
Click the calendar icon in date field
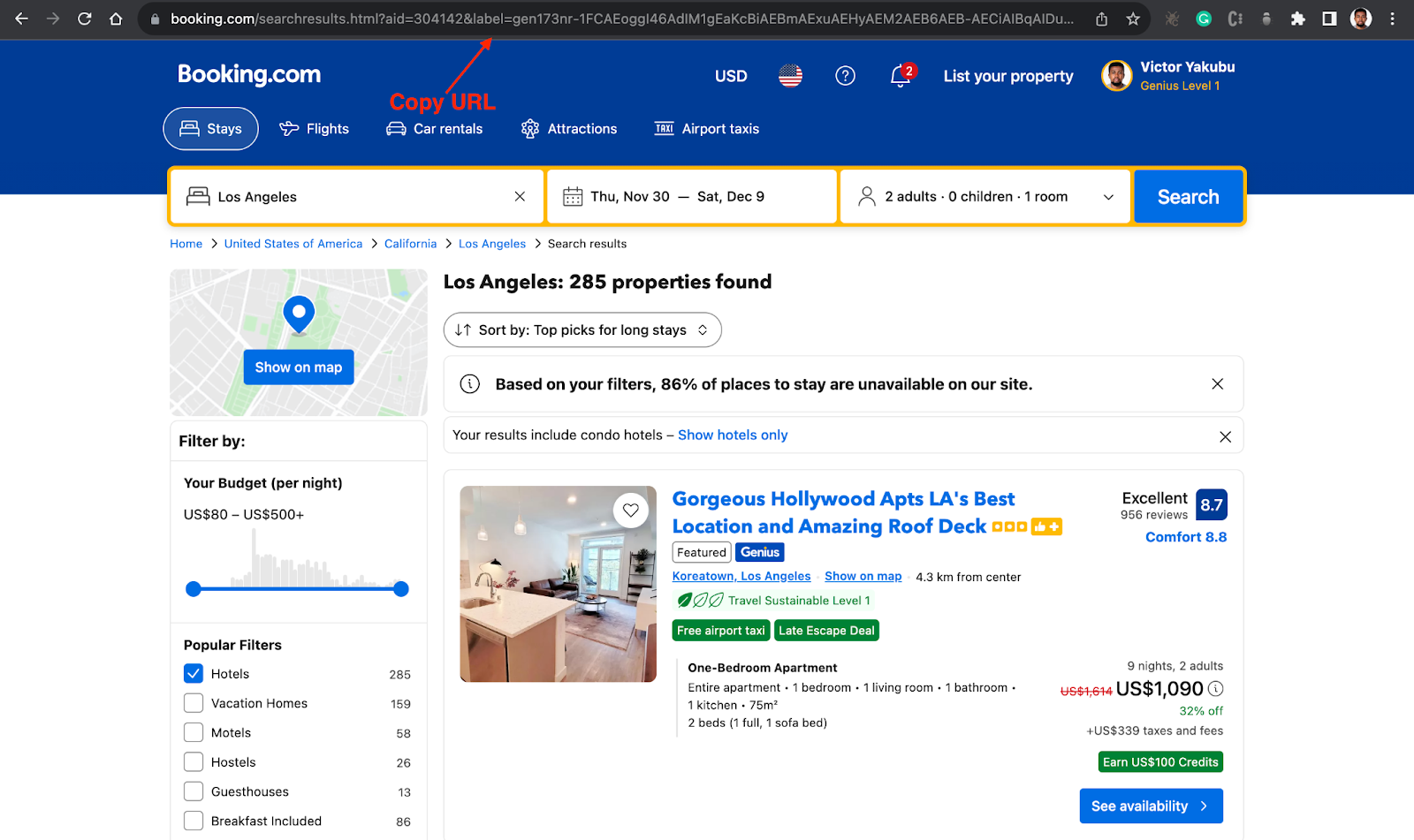coord(573,196)
